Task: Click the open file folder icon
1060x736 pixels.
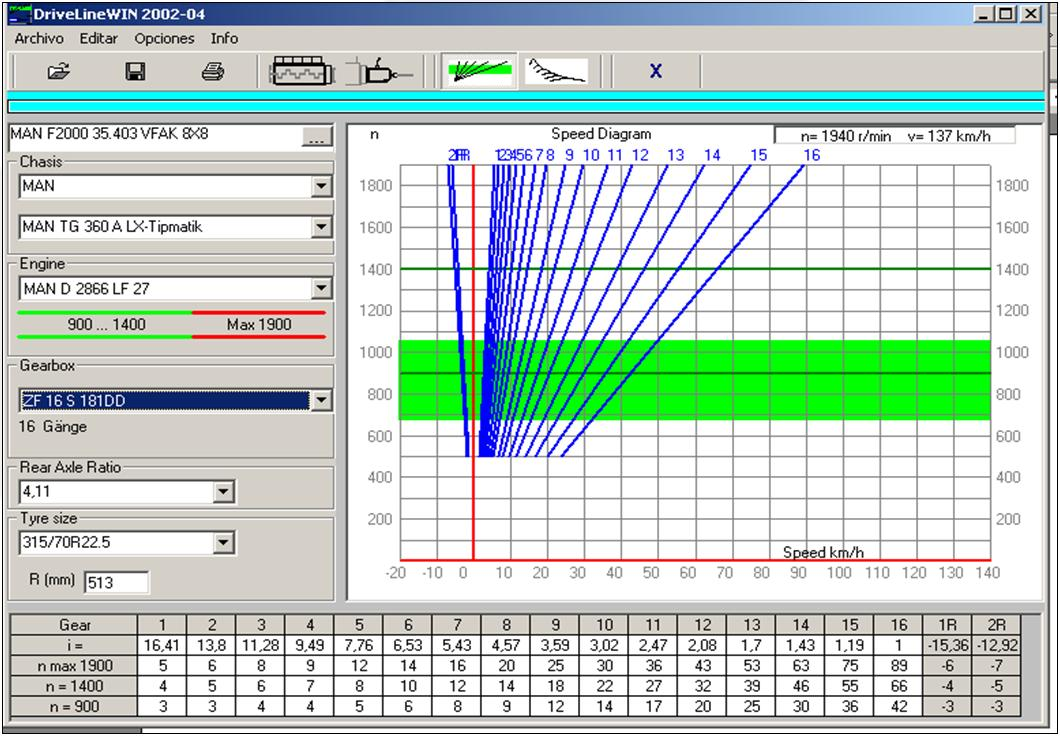Action: (x=59, y=71)
